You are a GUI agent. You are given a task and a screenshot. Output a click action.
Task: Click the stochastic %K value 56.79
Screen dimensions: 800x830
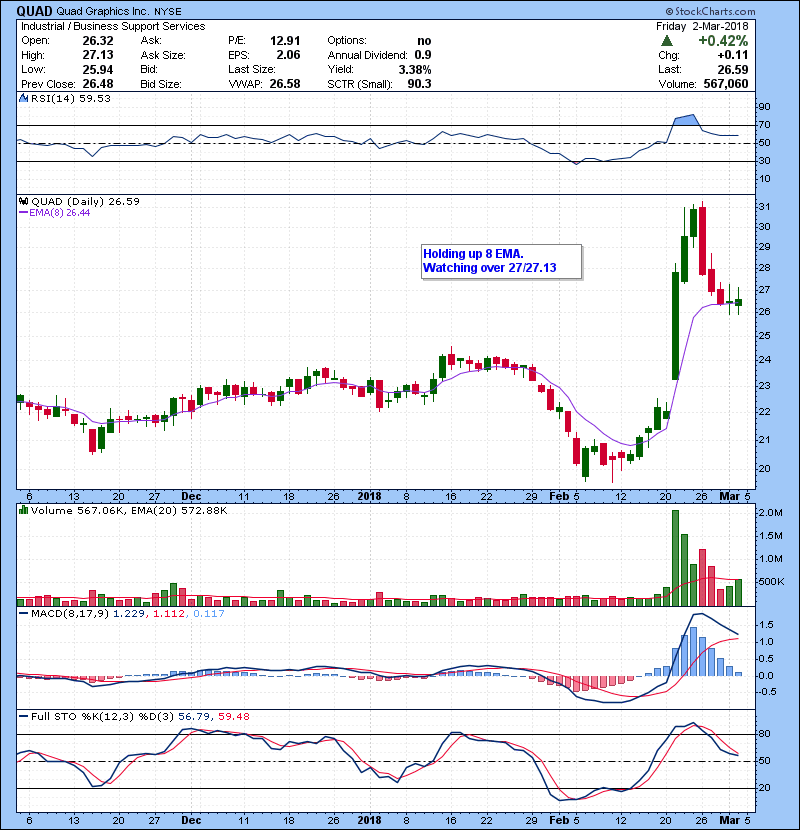click(193, 716)
